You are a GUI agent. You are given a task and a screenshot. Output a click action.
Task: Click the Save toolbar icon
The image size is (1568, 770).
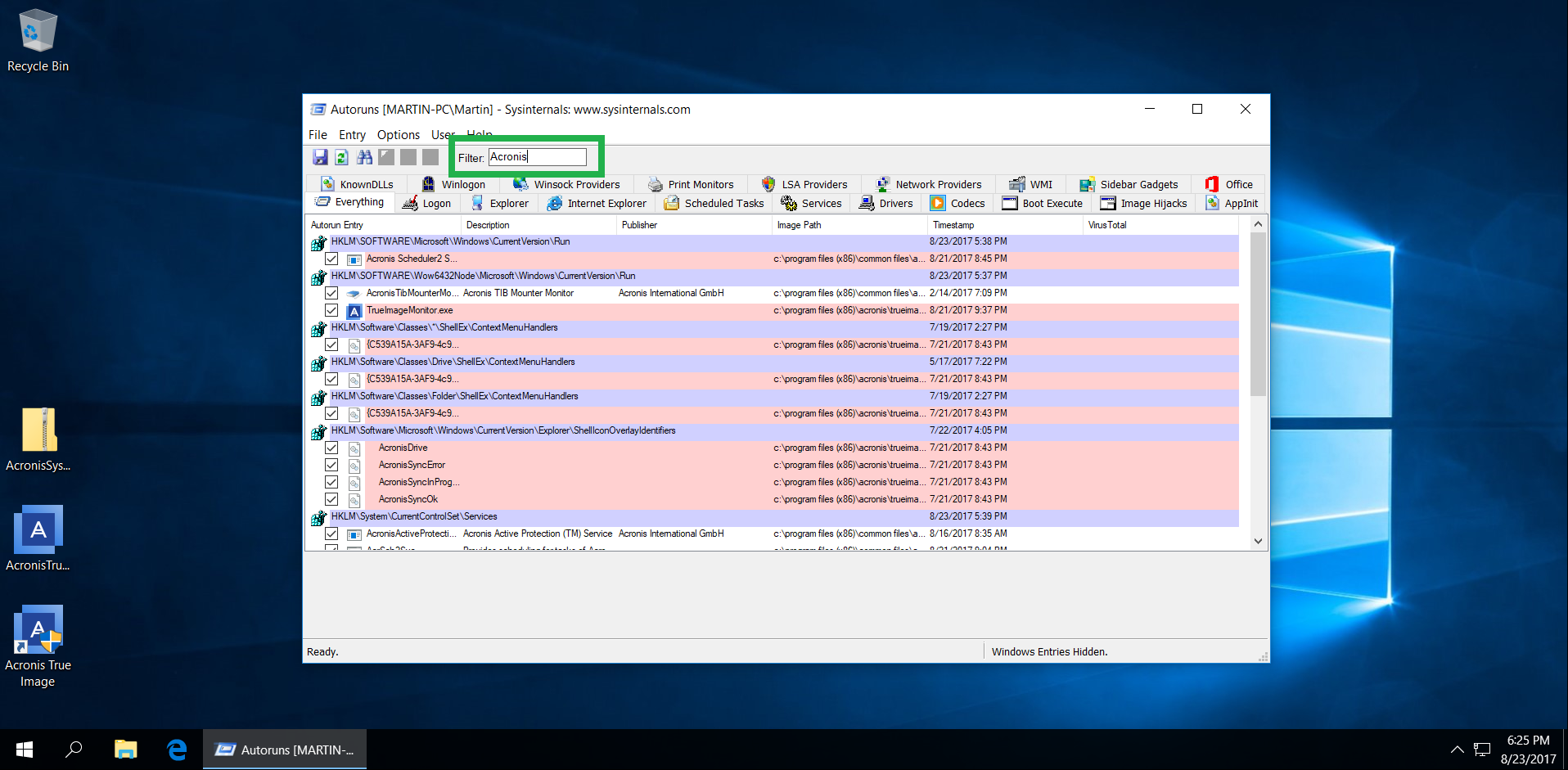320,157
